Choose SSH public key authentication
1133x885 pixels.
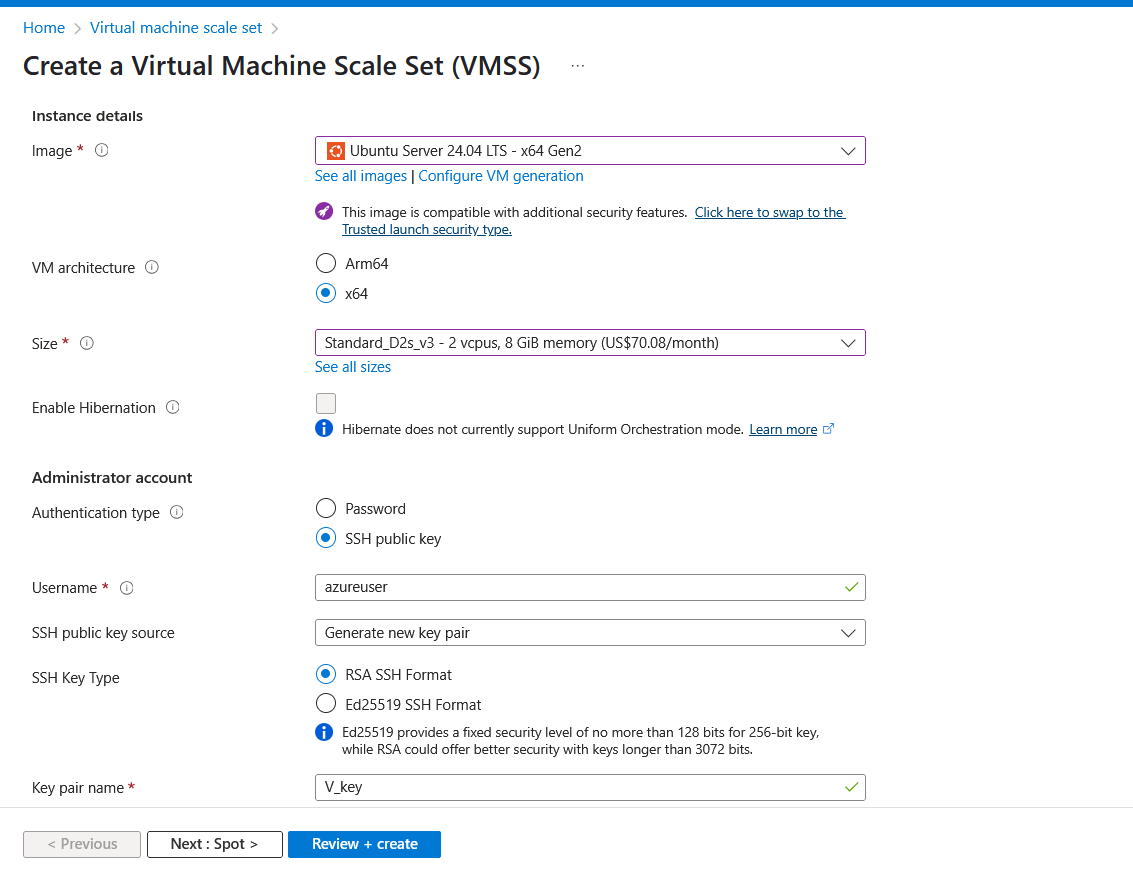click(x=326, y=538)
